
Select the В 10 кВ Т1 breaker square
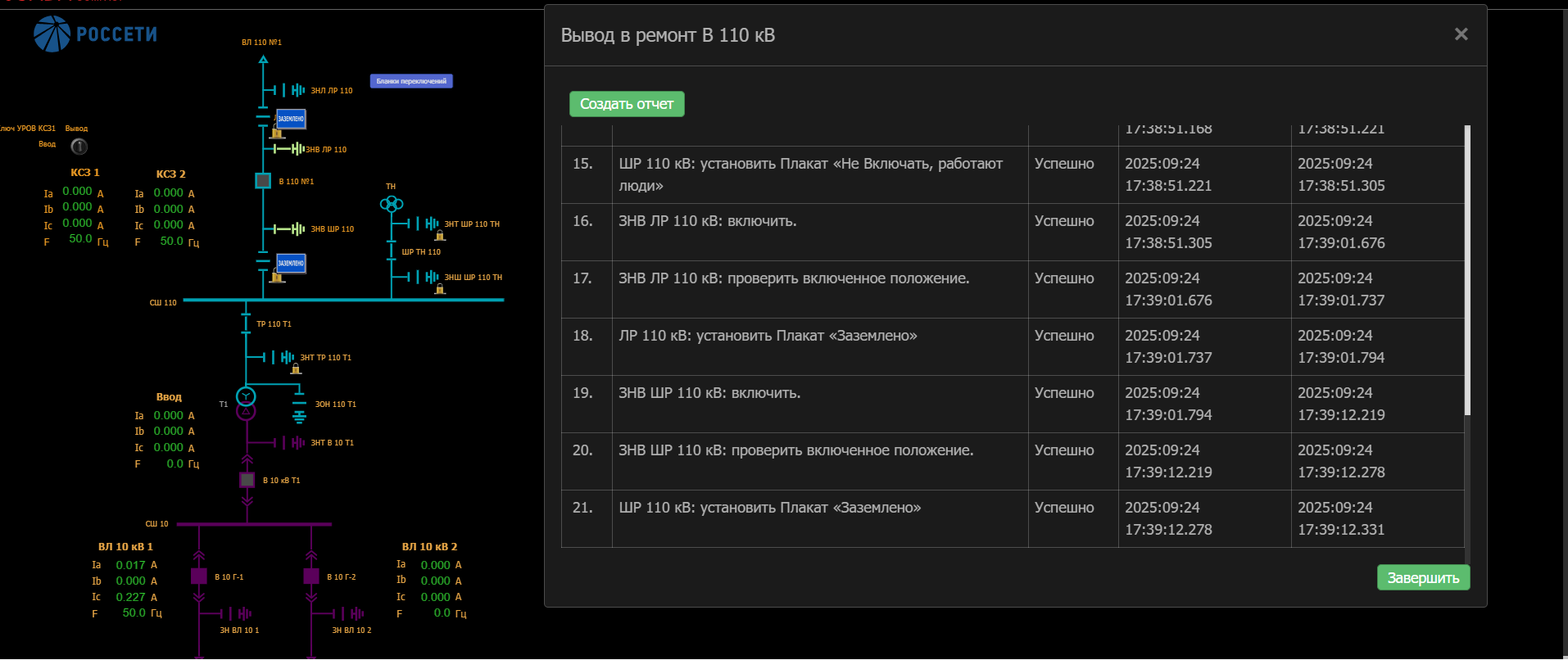247,480
